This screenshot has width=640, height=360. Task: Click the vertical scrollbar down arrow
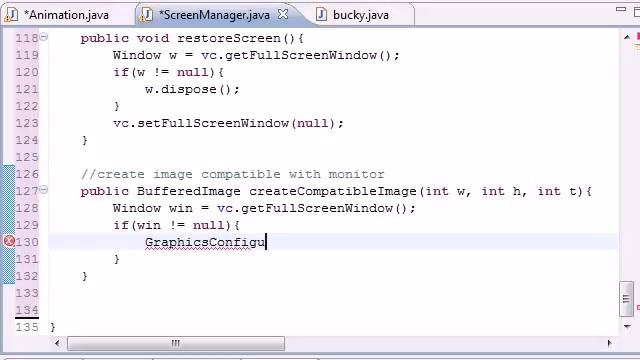627,326
